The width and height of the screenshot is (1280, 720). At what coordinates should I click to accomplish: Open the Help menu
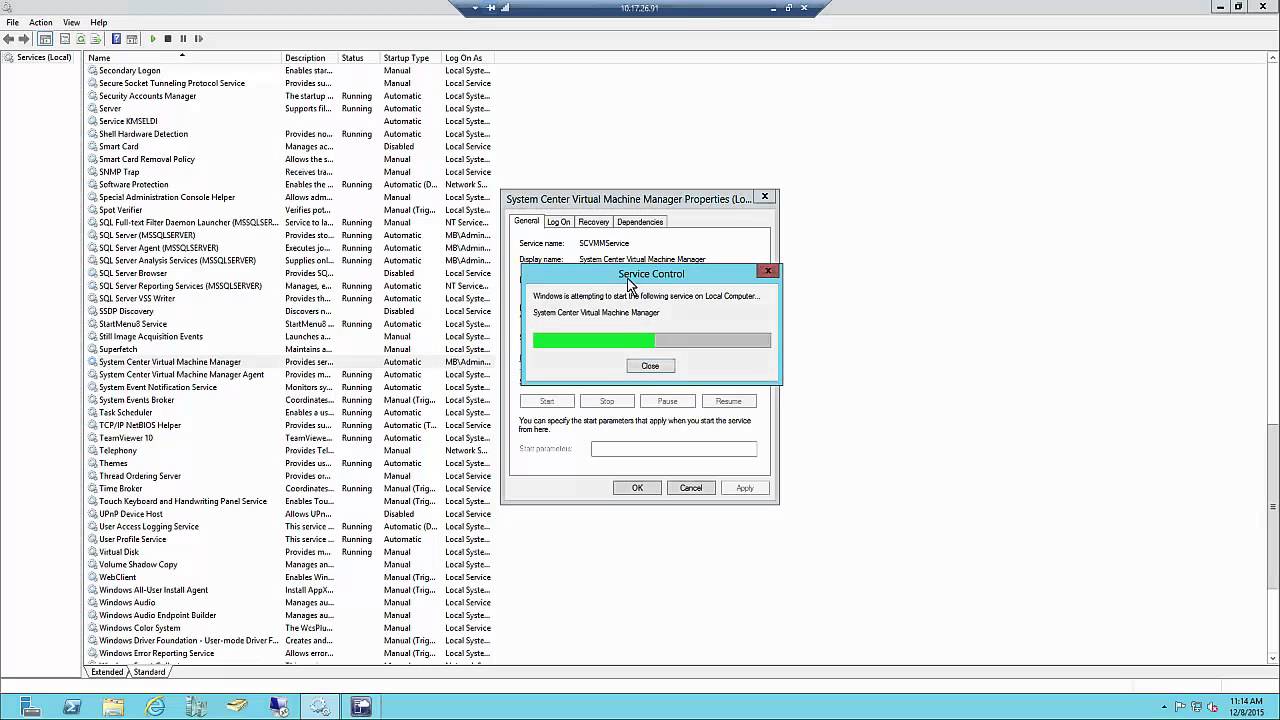[x=99, y=22]
